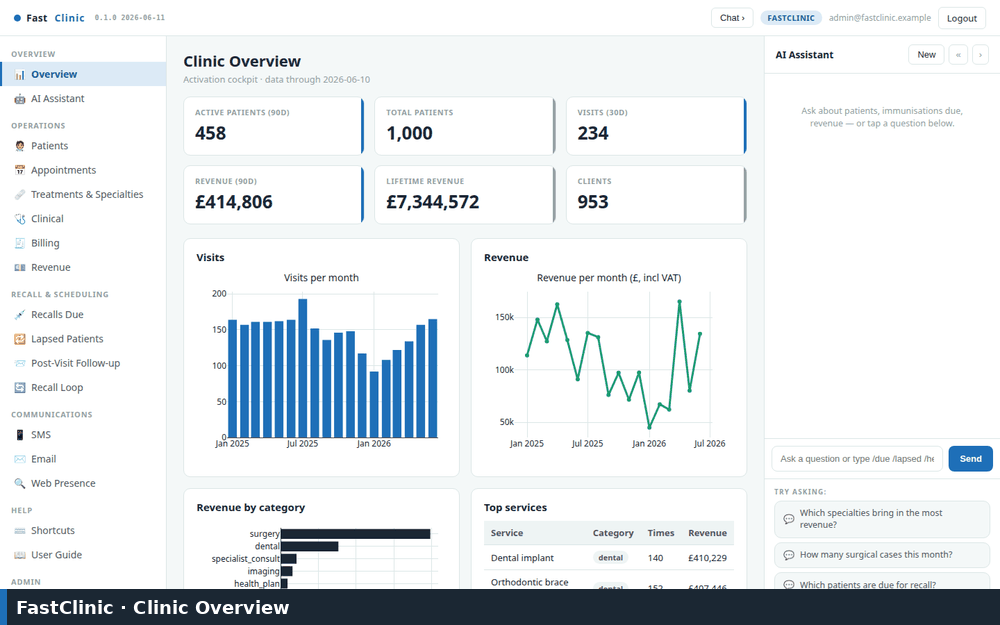Click the tallest bar in Visits chart
The image size is (1000, 625).
coord(303,368)
